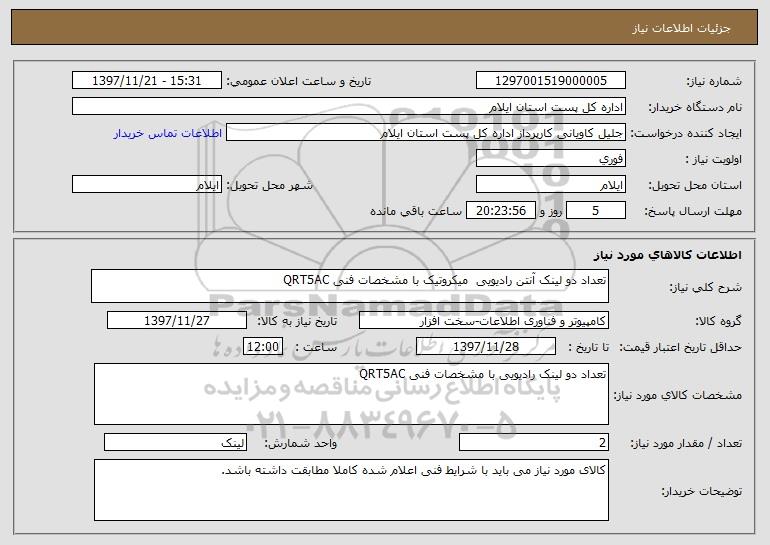The image size is (770, 545).
Task: Select the delivery province field ایلام
Action: tap(550, 185)
